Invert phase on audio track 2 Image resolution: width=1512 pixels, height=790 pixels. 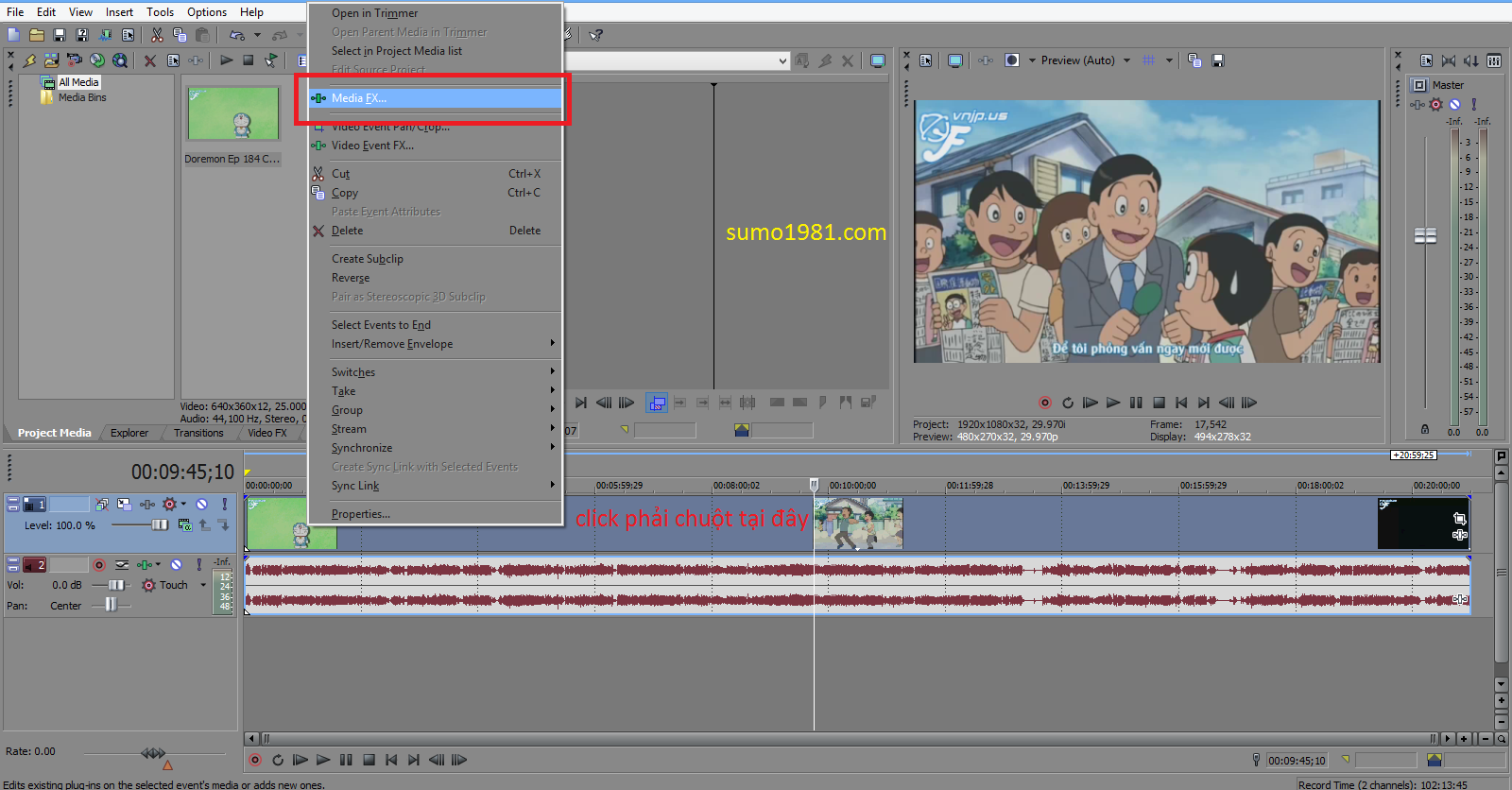tap(122, 565)
